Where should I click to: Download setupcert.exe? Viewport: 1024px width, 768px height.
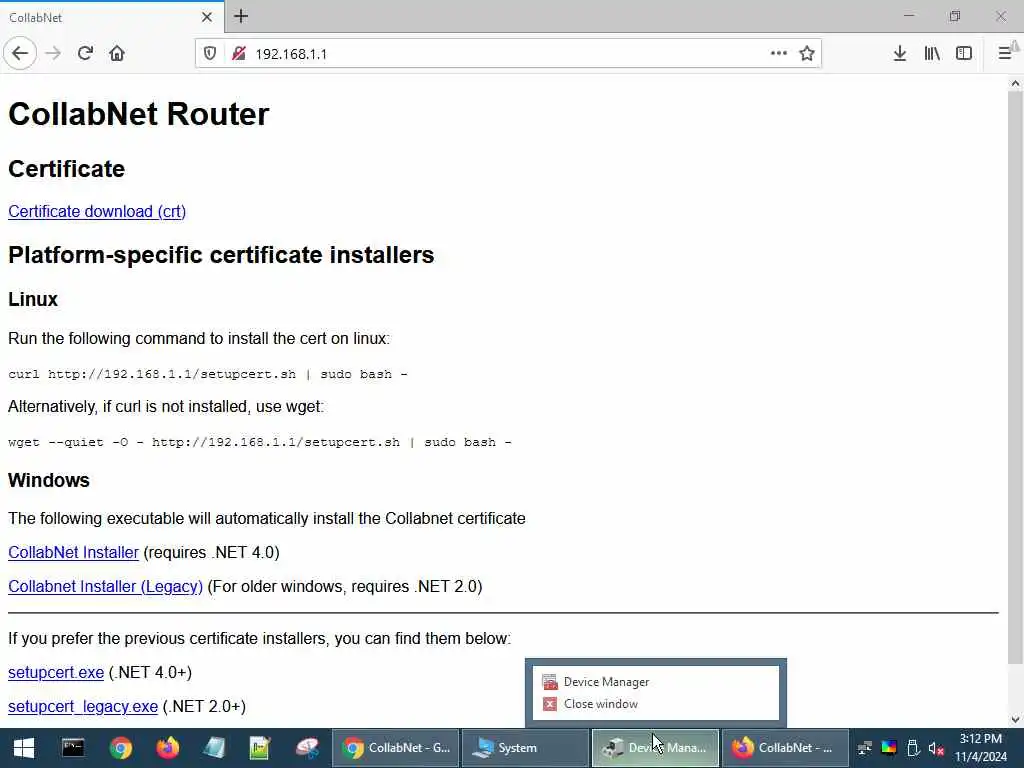[x=56, y=673]
